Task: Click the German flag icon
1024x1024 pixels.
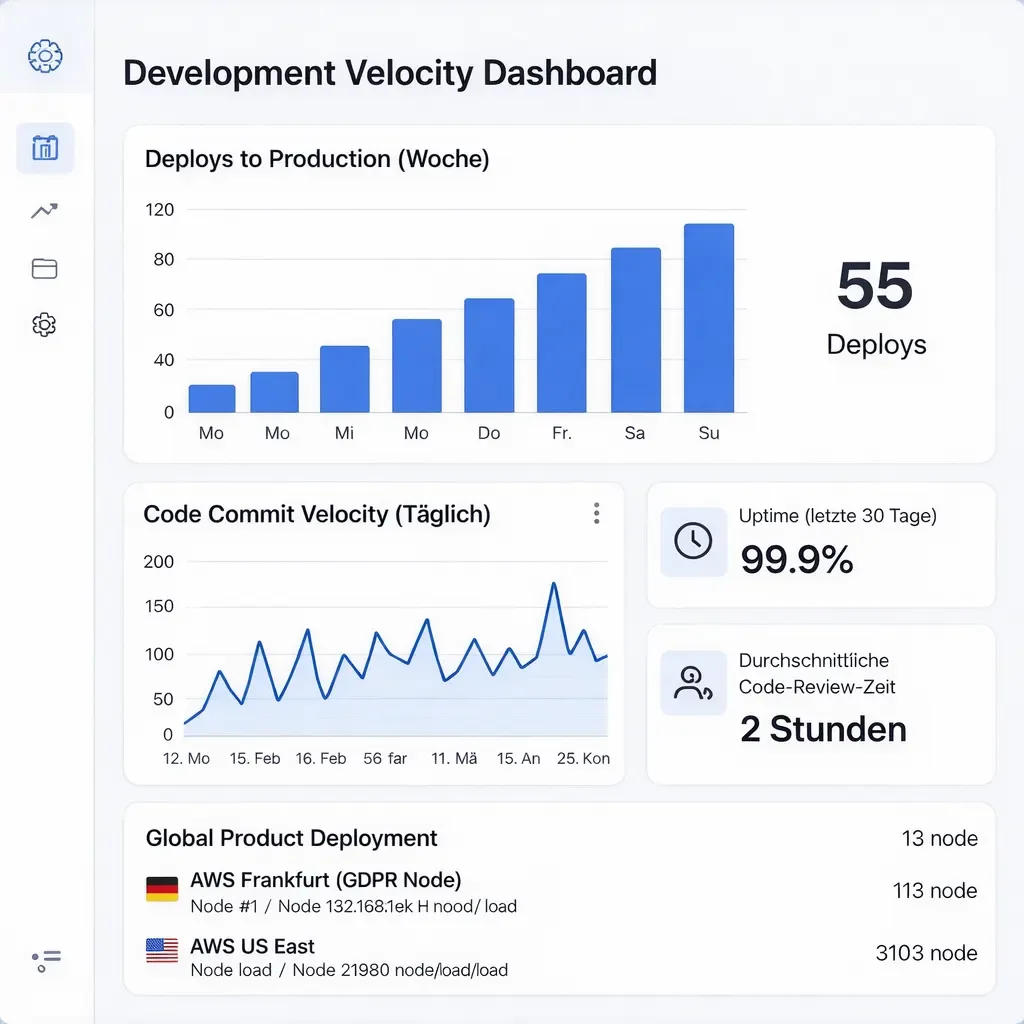Action: 162,888
